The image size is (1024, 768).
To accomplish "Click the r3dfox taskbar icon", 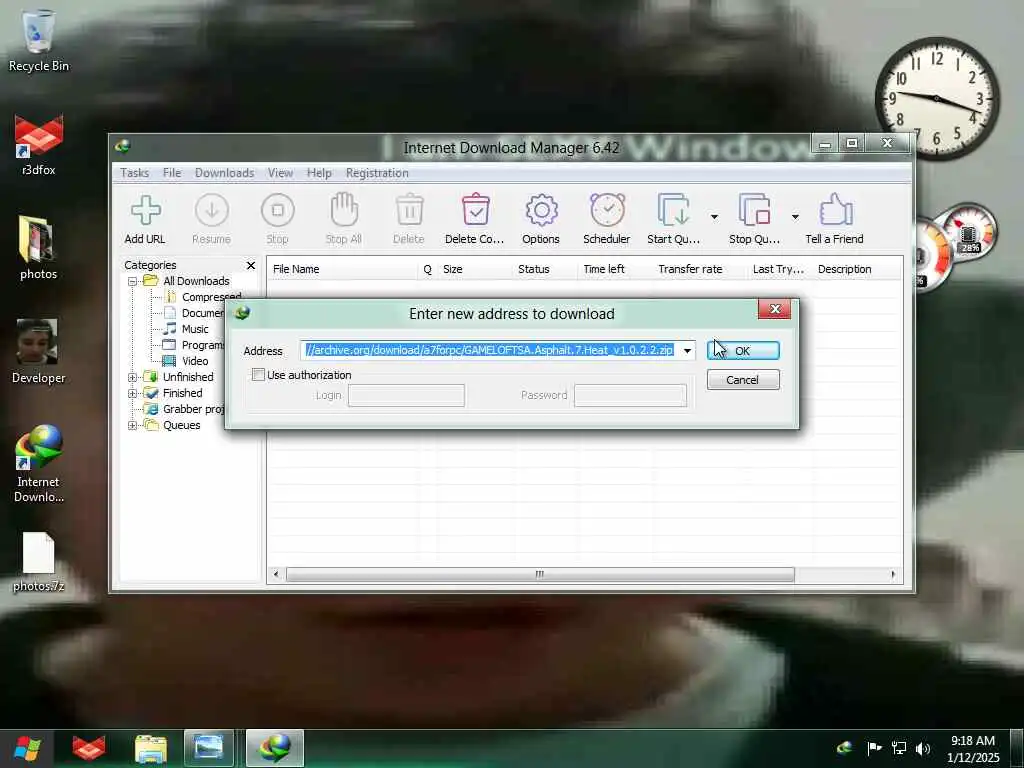I will click(x=89, y=748).
